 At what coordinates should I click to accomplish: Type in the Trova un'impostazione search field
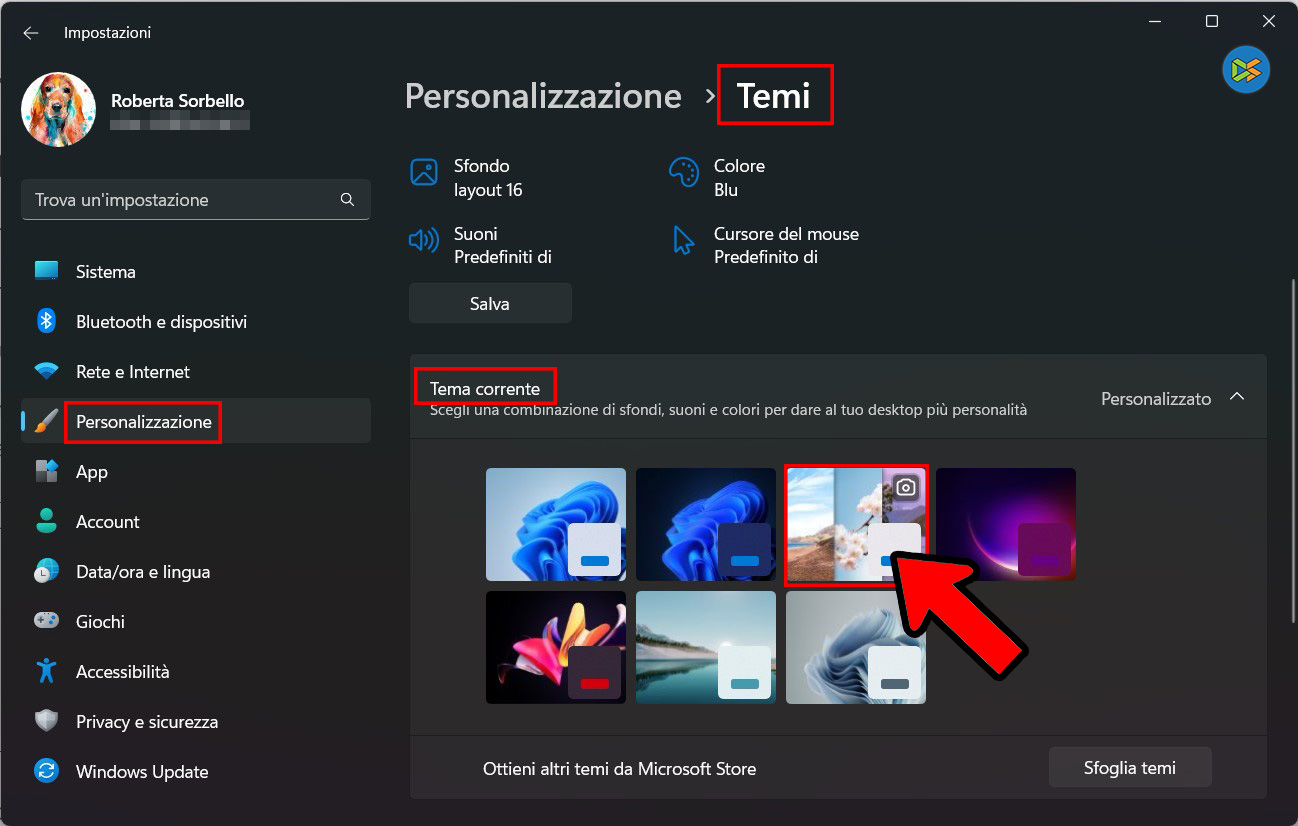(180, 200)
